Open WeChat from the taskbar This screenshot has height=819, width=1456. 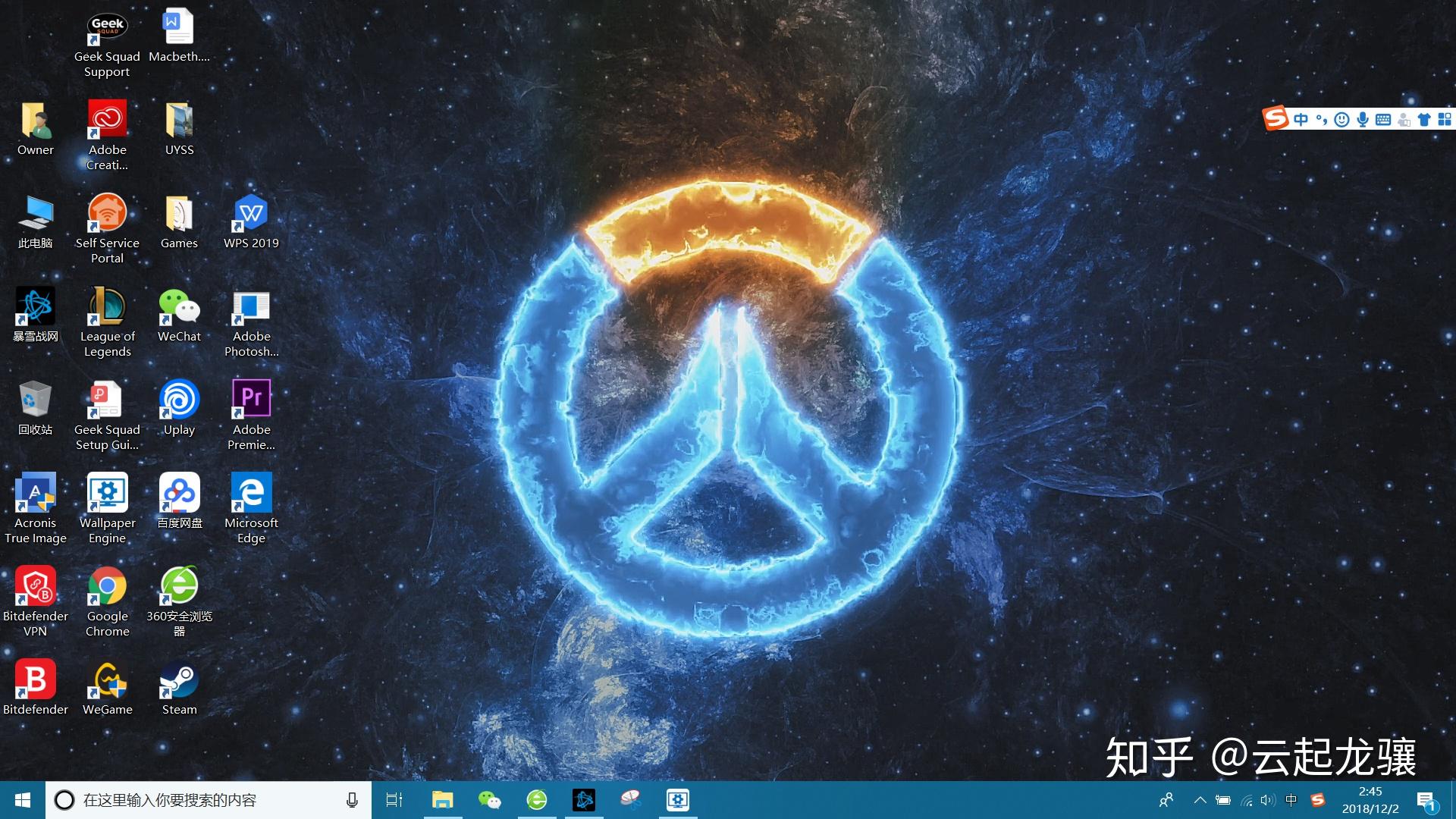(x=490, y=799)
